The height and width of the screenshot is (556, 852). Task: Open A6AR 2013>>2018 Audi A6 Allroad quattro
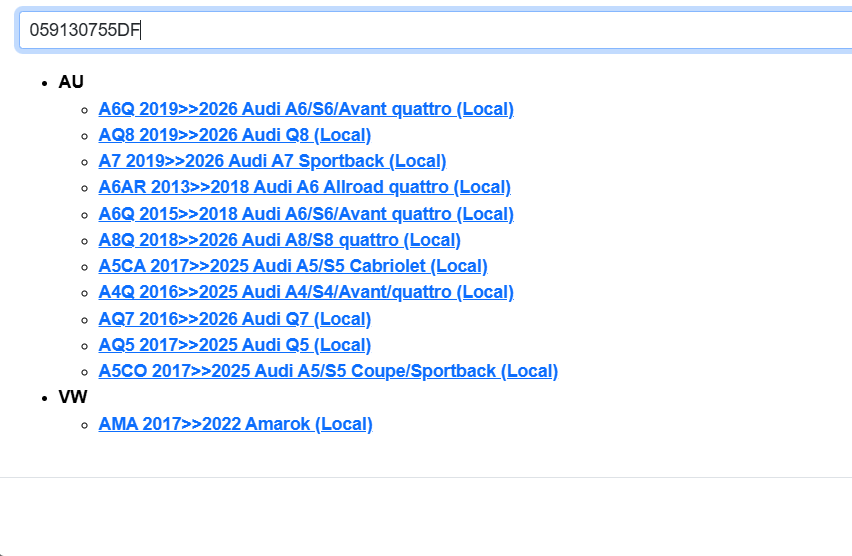pos(304,187)
